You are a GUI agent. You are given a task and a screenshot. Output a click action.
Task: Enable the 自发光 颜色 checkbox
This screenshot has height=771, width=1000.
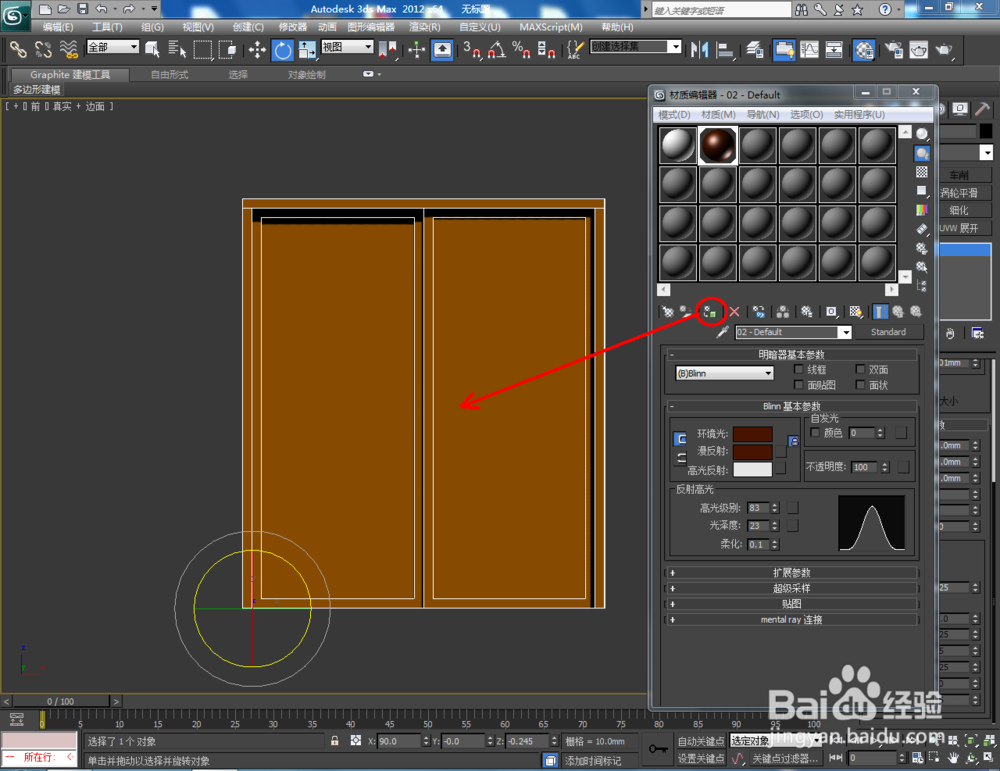tap(814, 432)
